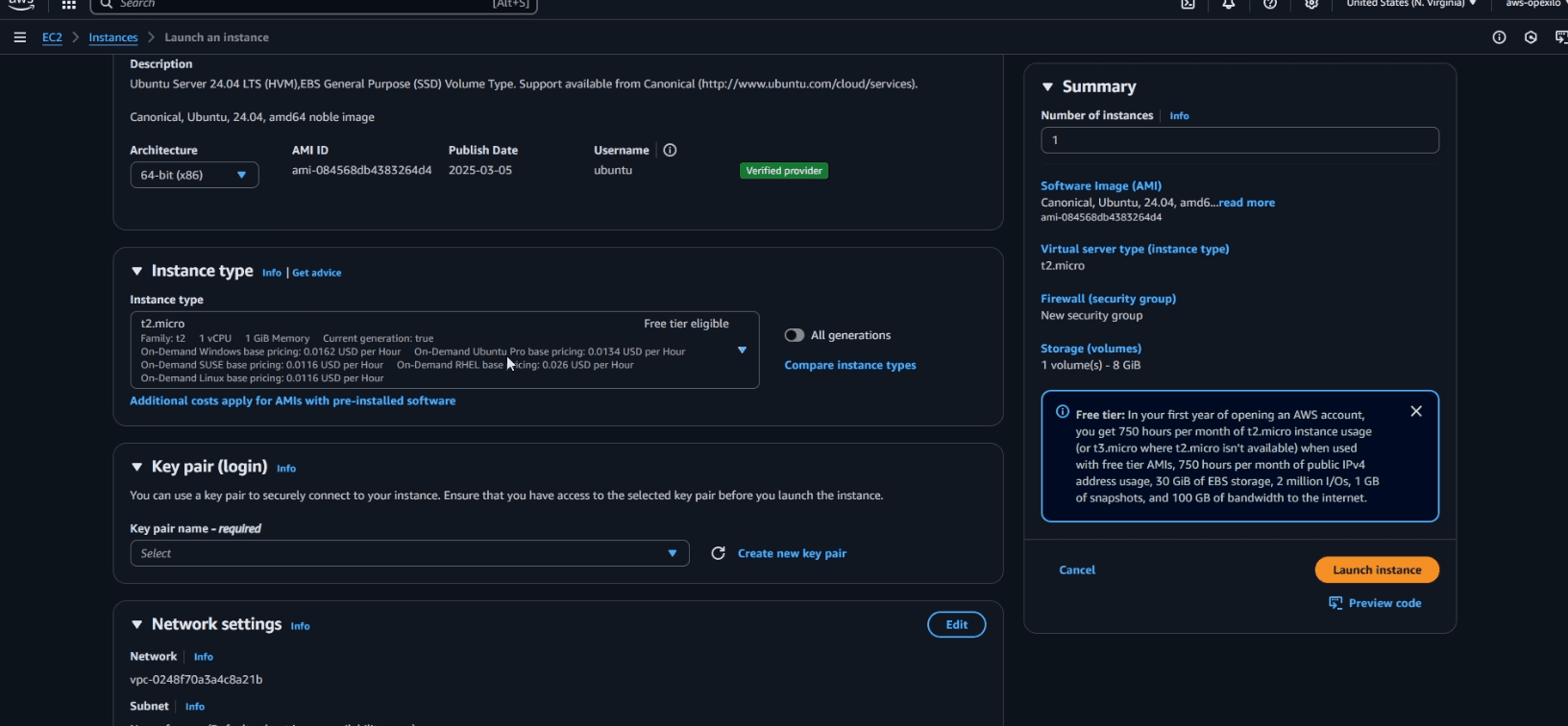Image resolution: width=1568 pixels, height=726 pixels.
Task: Open the hamburger navigation menu
Action: click(20, 37)
